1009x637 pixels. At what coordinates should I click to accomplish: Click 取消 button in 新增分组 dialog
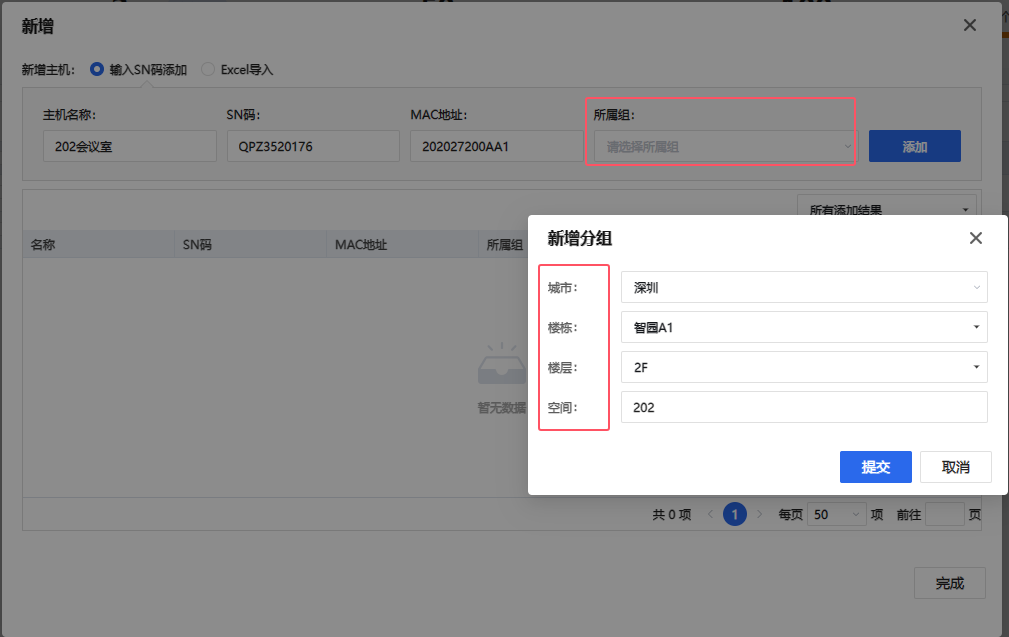pyautogui.click(x=955, y=467)
